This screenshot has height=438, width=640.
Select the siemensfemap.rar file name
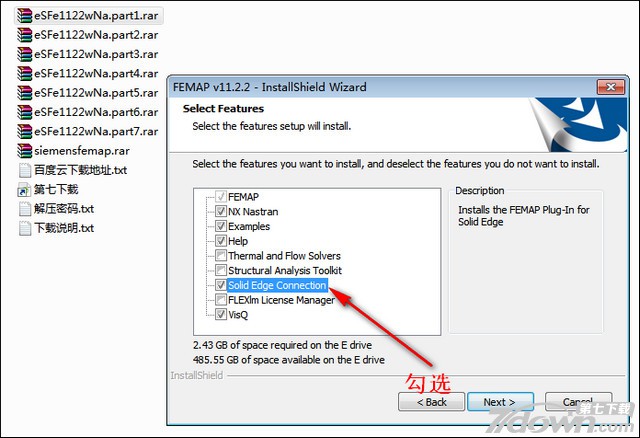pos(82,151)
